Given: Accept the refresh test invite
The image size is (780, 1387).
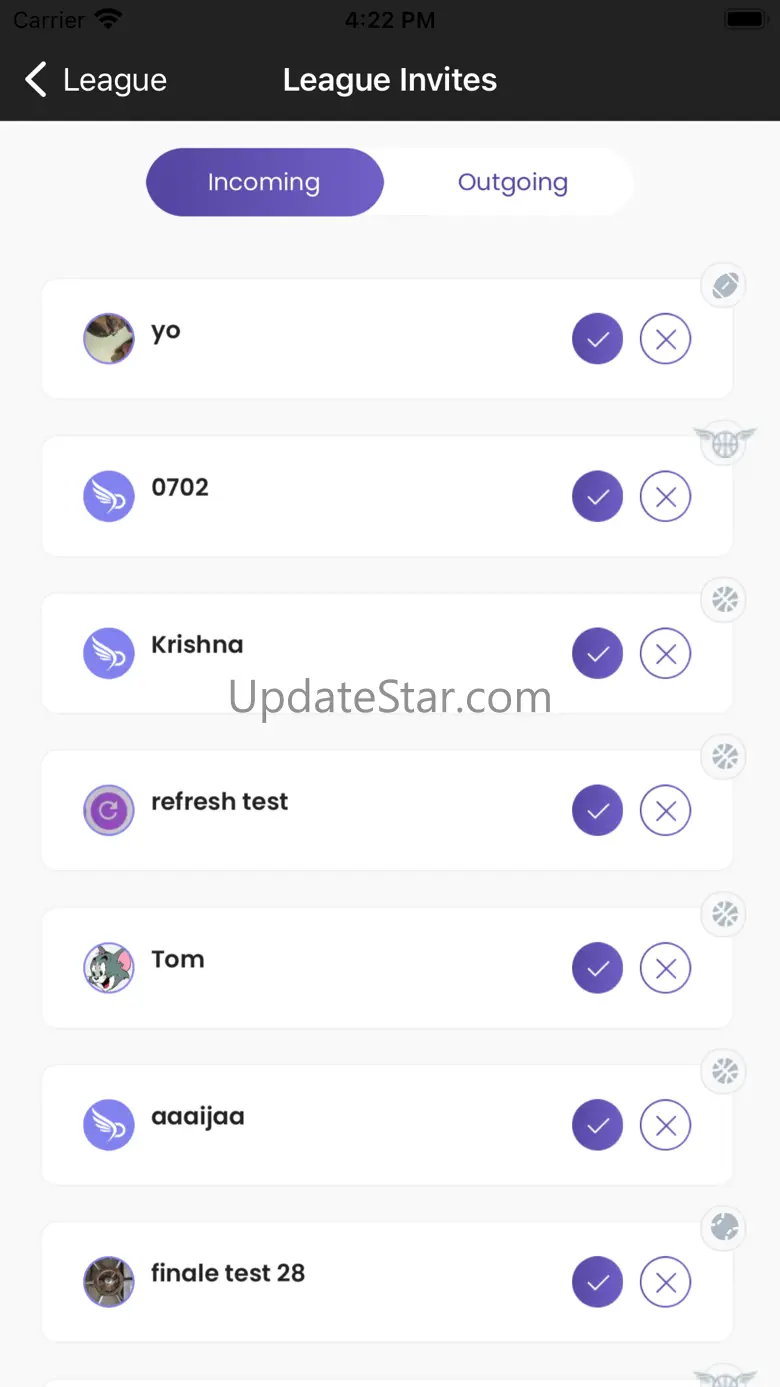Looking at the screenshot, I should [x=597, y=810].
